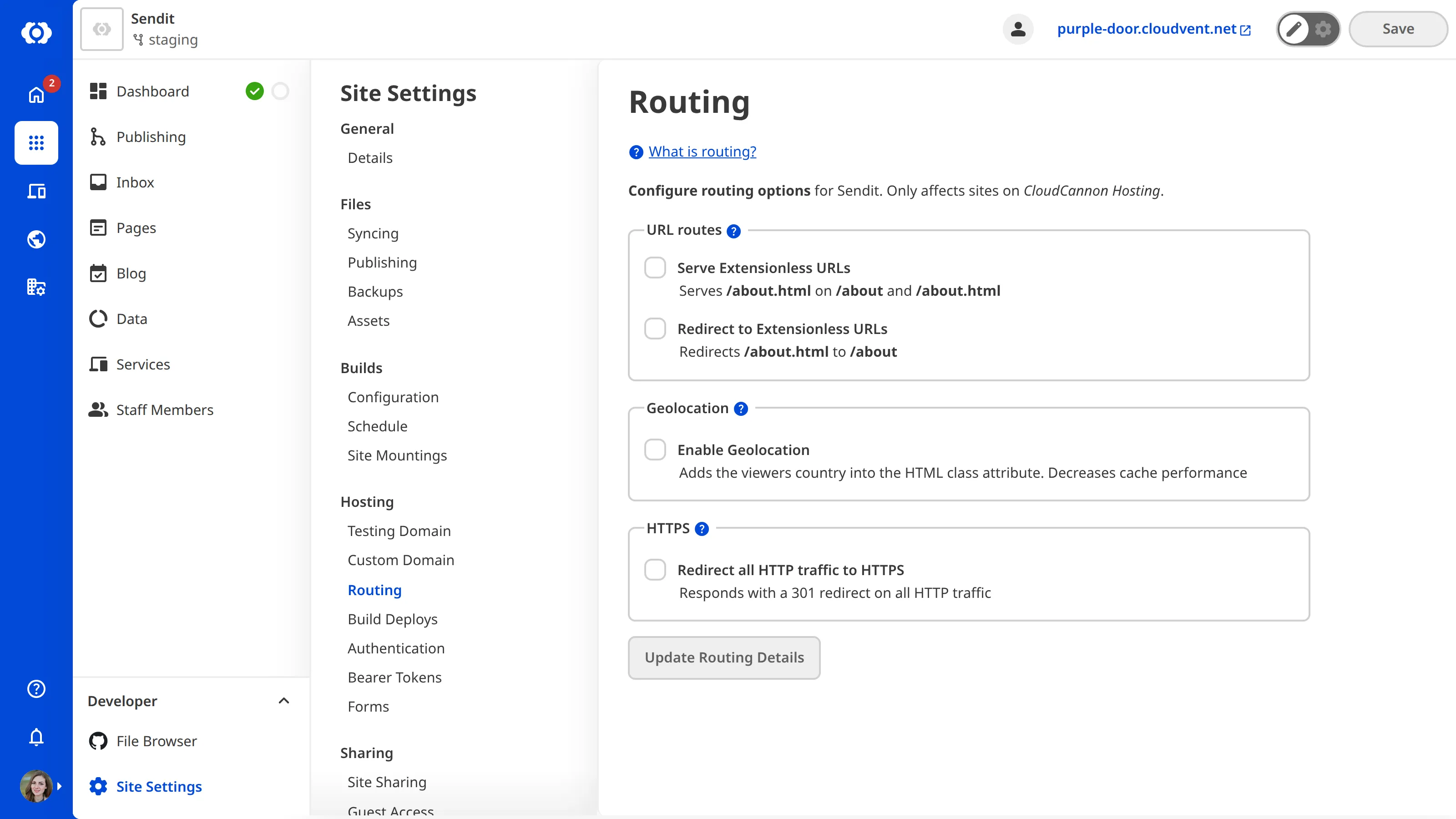Open notifications bell icon

click(x=36, y=737)
